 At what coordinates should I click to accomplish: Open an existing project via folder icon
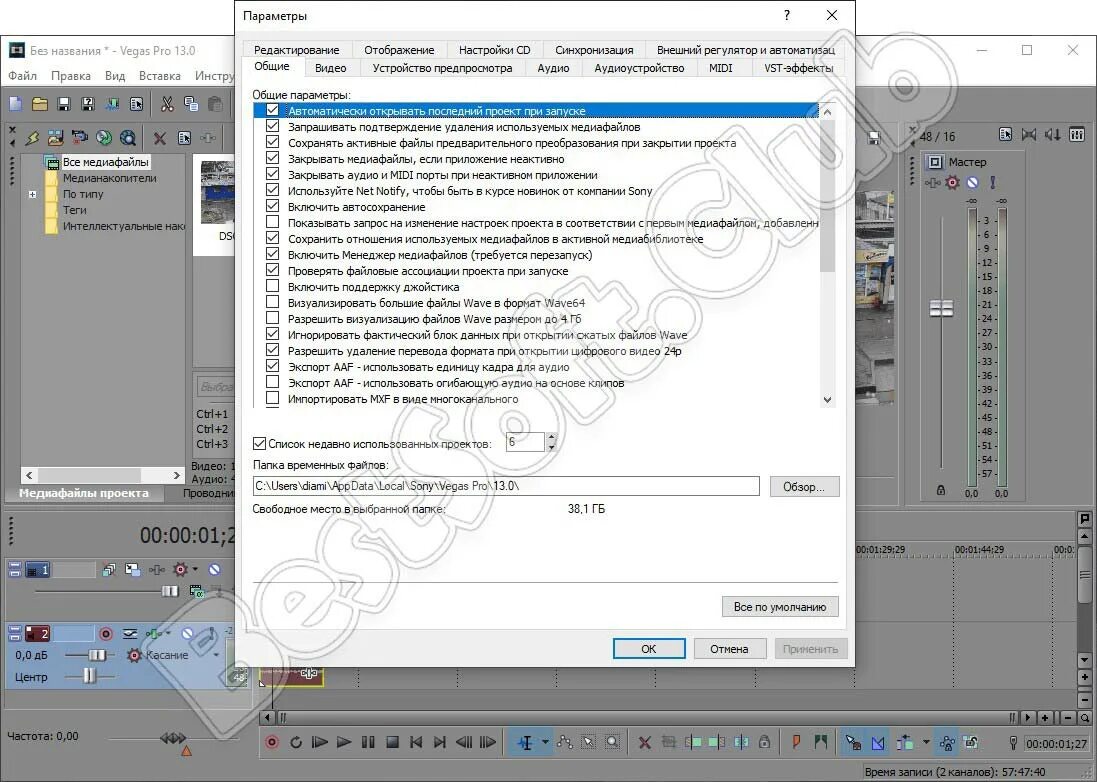click(x=39, y=103)
